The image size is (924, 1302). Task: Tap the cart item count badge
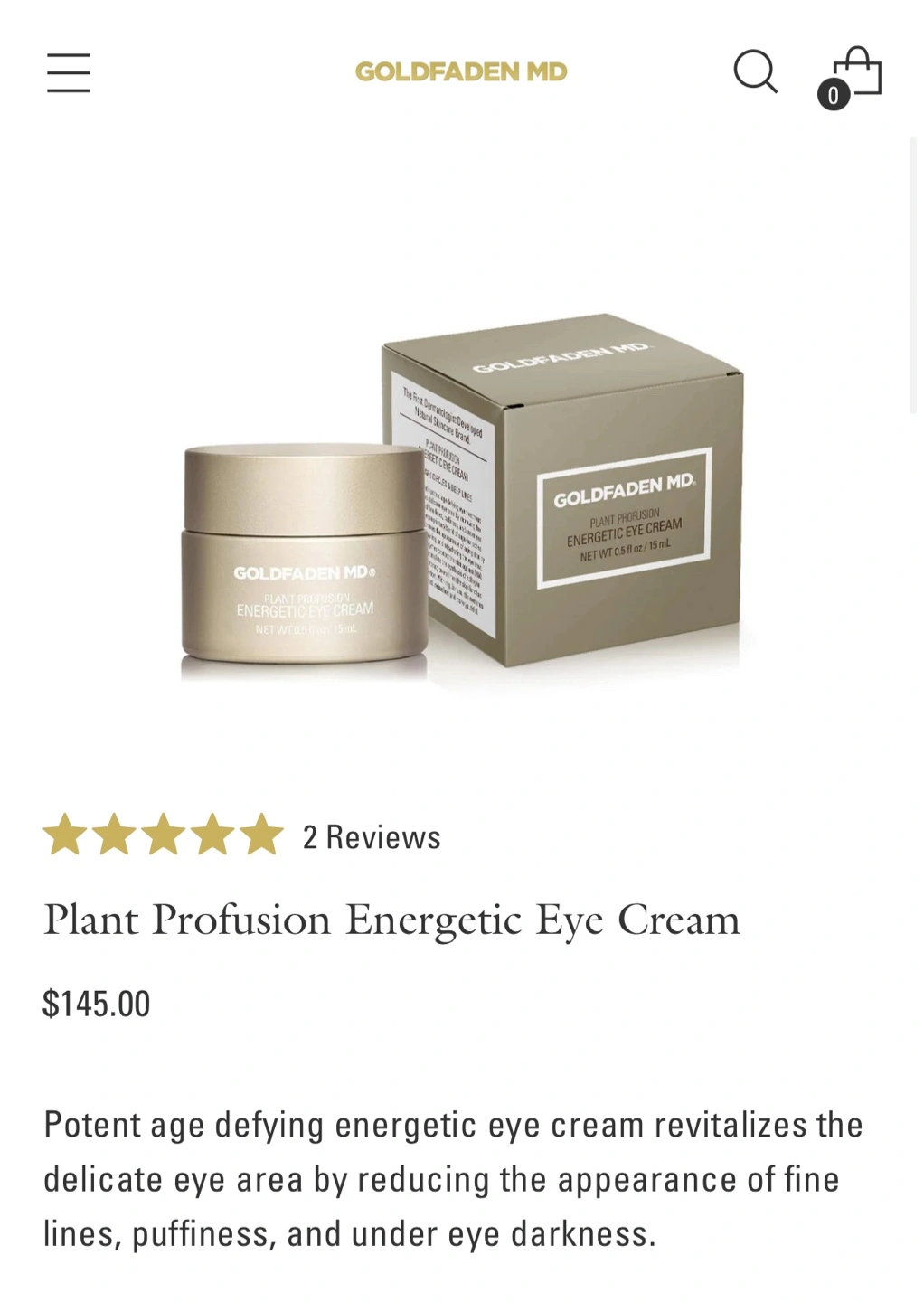(x=834, y=95)
